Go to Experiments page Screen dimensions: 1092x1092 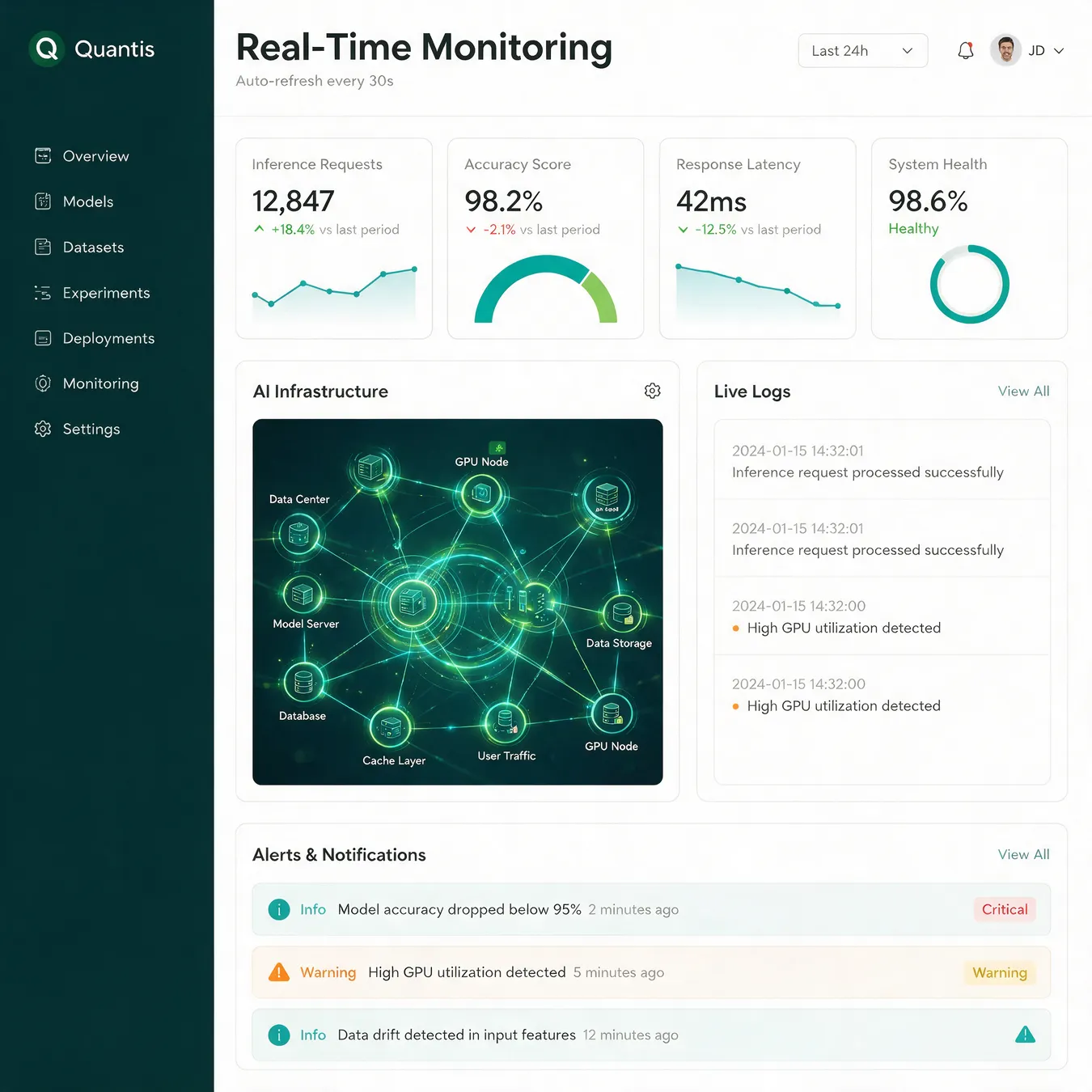point(107,293)
